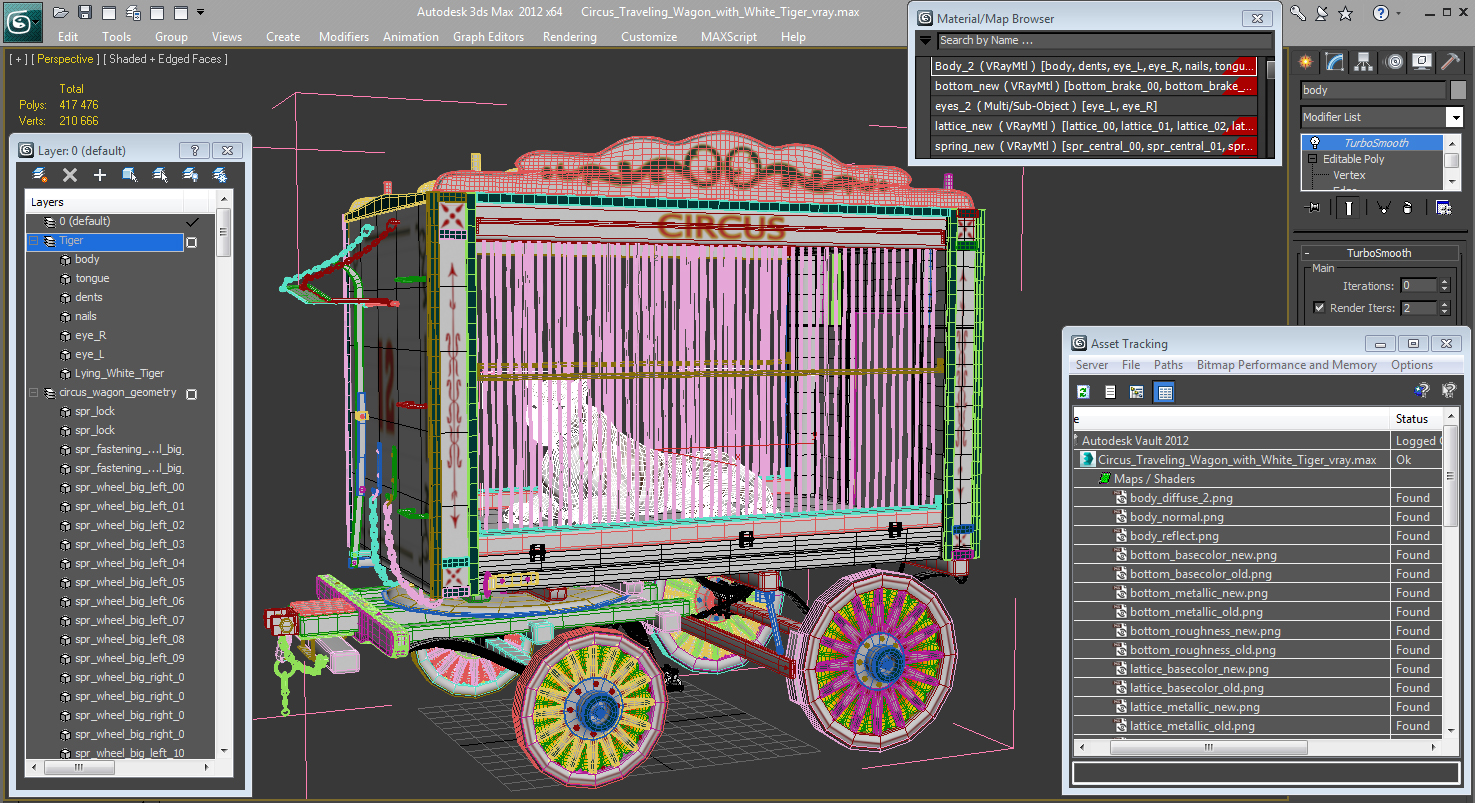Image resolution: width=1475 pixels, height=803 pixels.
Task: Open the Modify command panel tab
Action: [x=1335, y=62]
